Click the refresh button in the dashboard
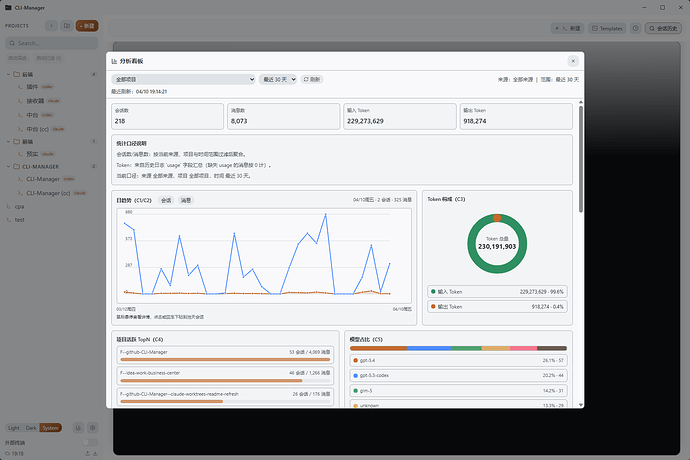 [x=312, y=79]
